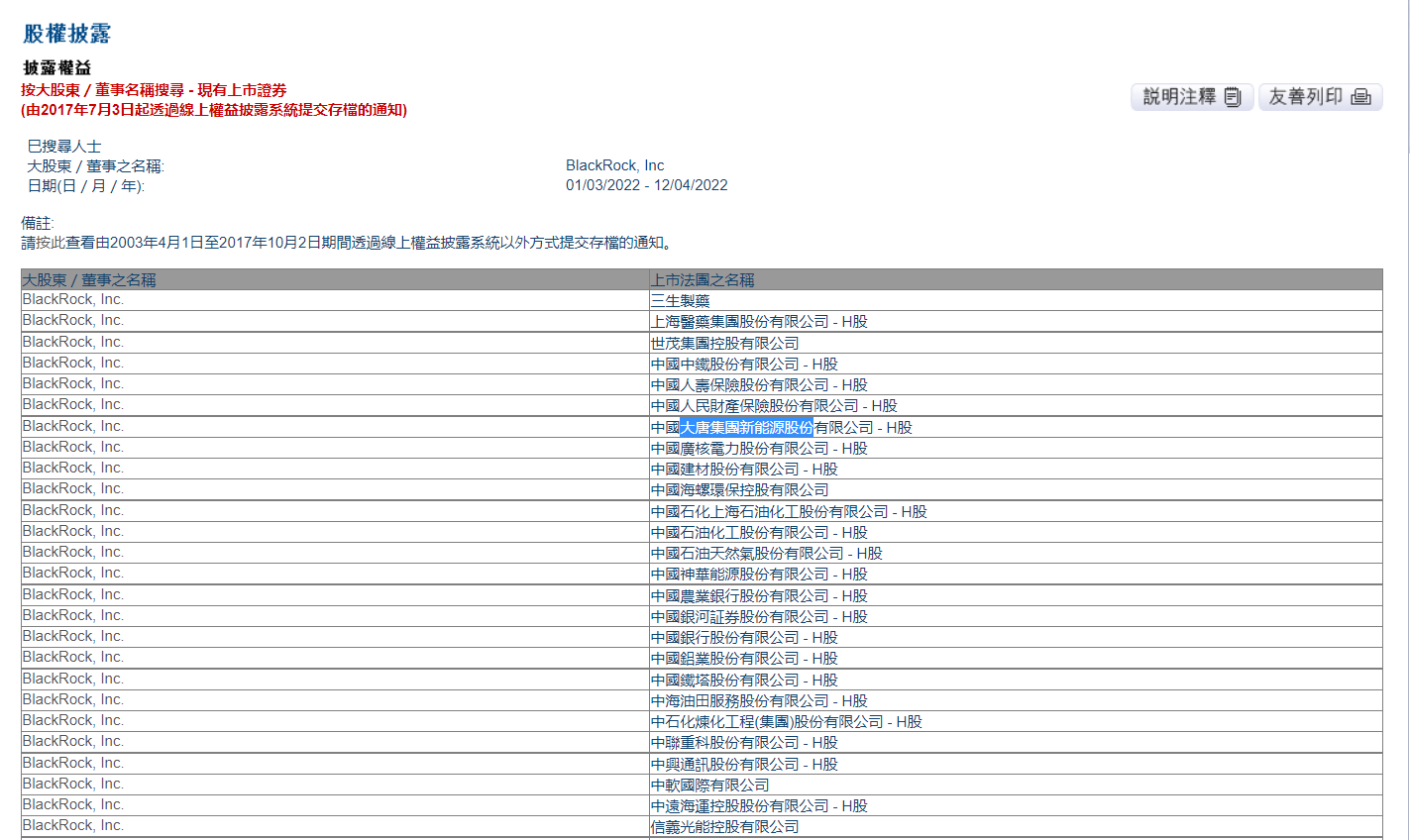Sort by 上市法團之名稱 column header
Viewport: 1410px width, 840px height.
click(x=703, y=280)
